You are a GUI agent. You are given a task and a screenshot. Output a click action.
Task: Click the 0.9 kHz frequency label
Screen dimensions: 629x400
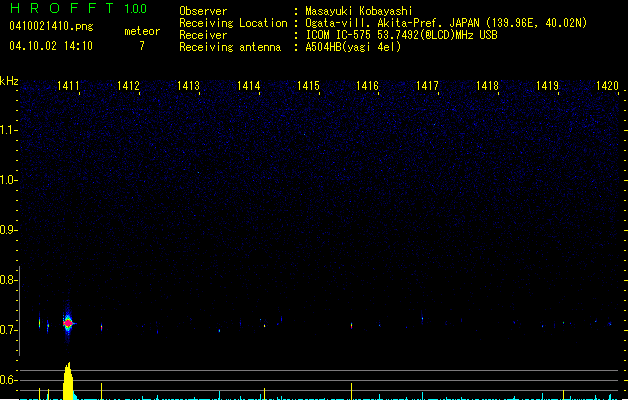[x=8, y=230]
